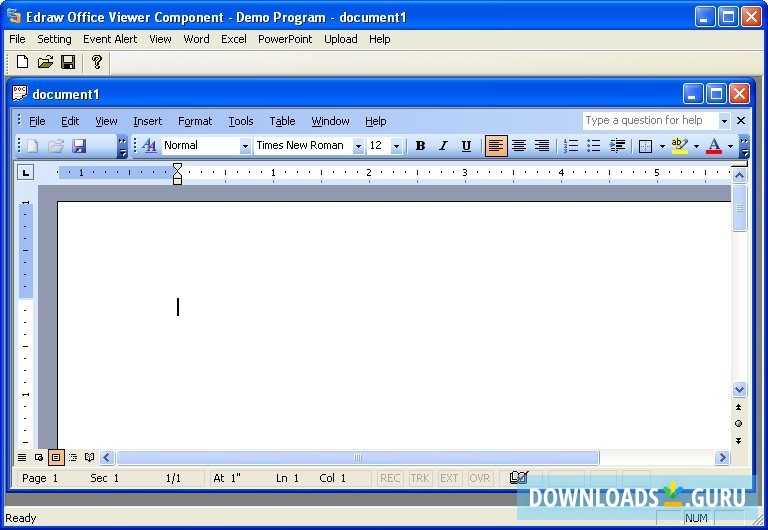The height and width of the screenshot is (530, 768).
Task: Open Word's Tools menu
Action: (x=240, y=121)
